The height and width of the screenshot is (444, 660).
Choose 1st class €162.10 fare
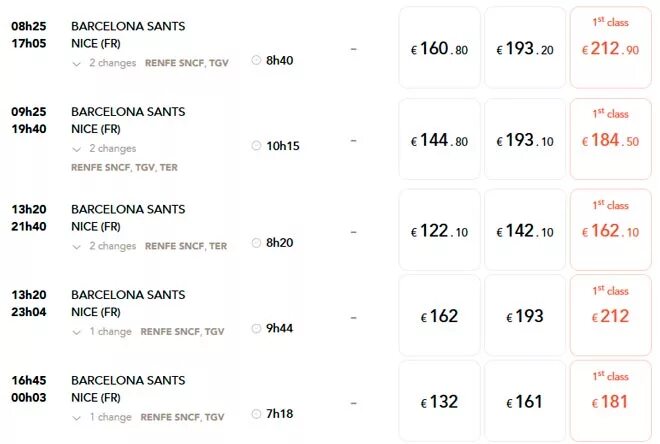611,230
